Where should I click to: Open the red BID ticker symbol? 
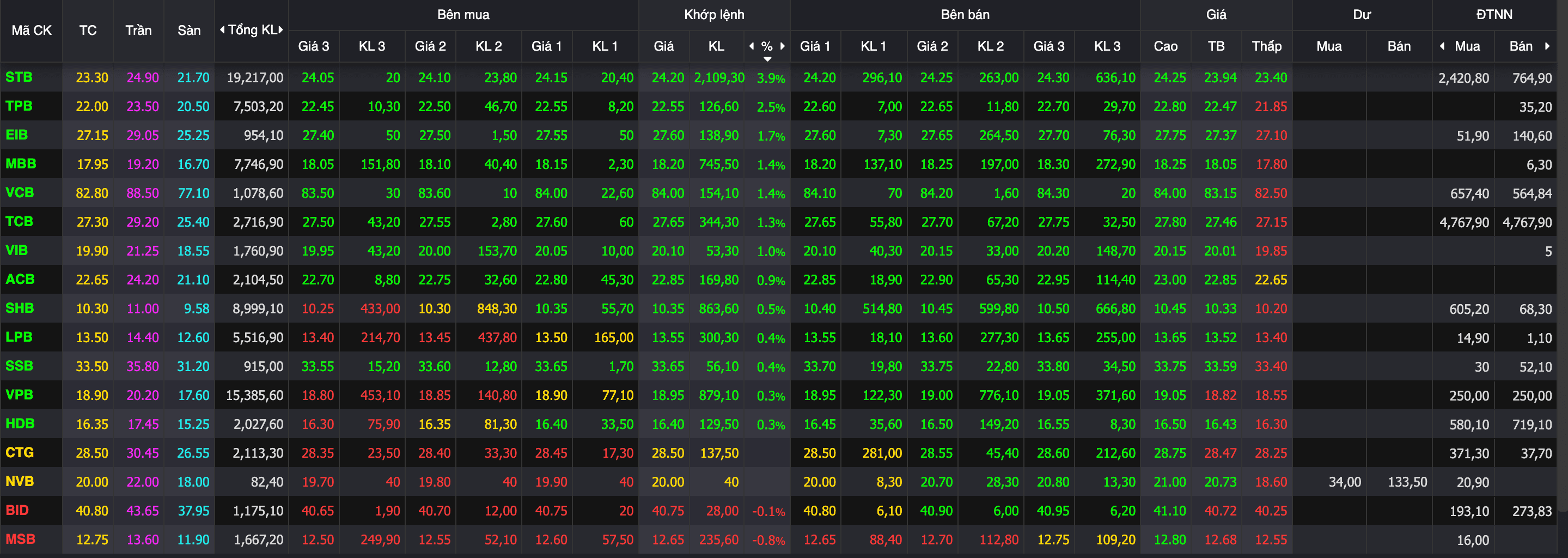[x=17, y=511]
